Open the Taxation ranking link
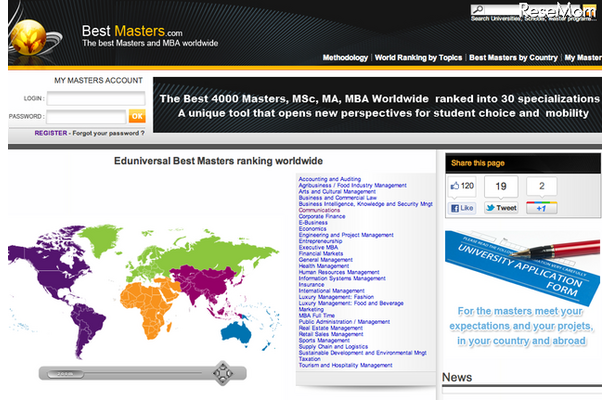 tap(310, 359)
